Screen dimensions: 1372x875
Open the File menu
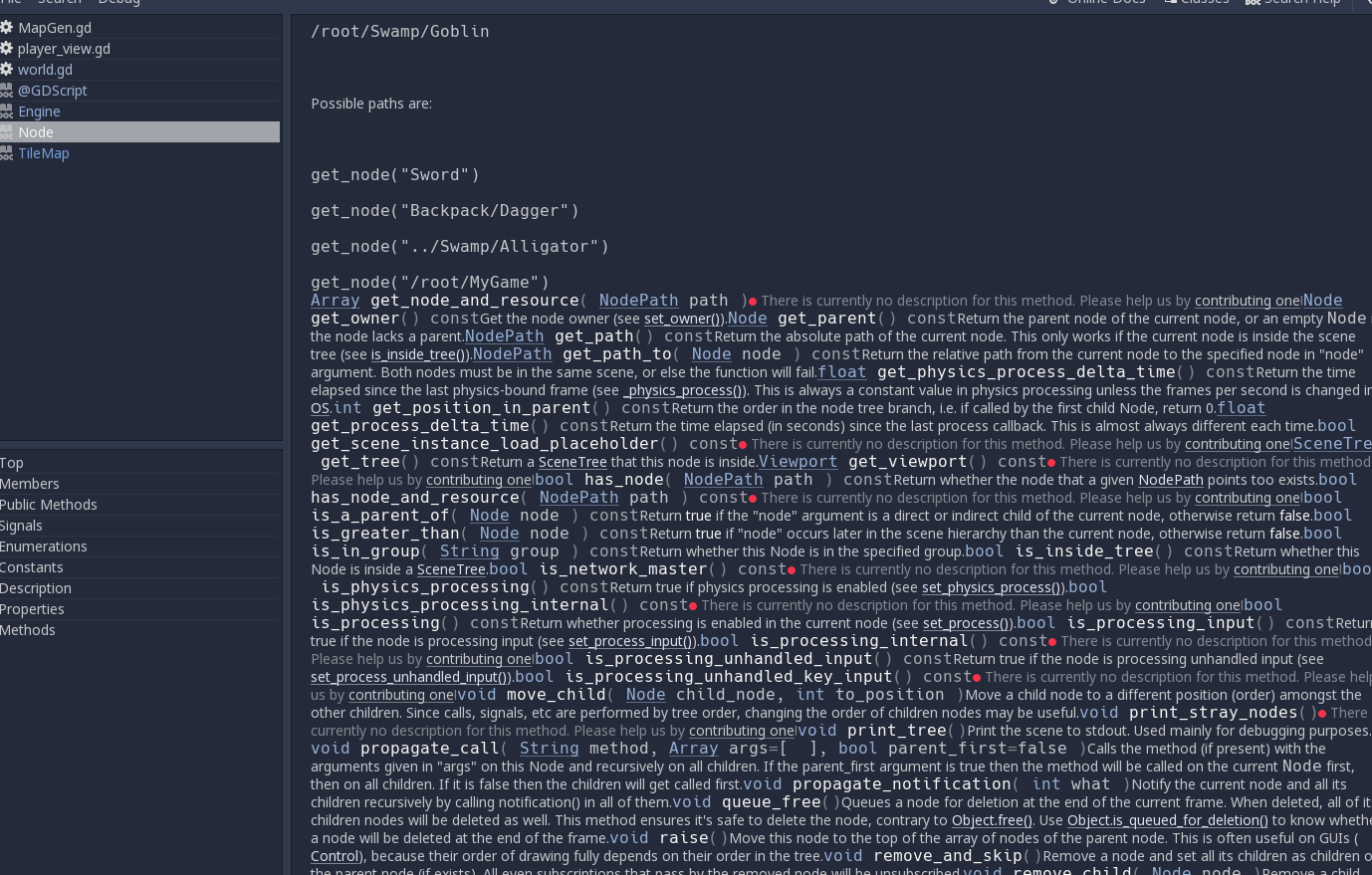point(14,3)
